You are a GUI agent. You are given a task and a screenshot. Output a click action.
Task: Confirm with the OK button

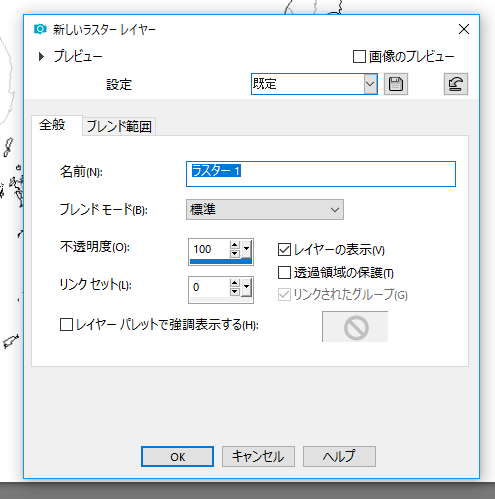[x=177, y=457]
